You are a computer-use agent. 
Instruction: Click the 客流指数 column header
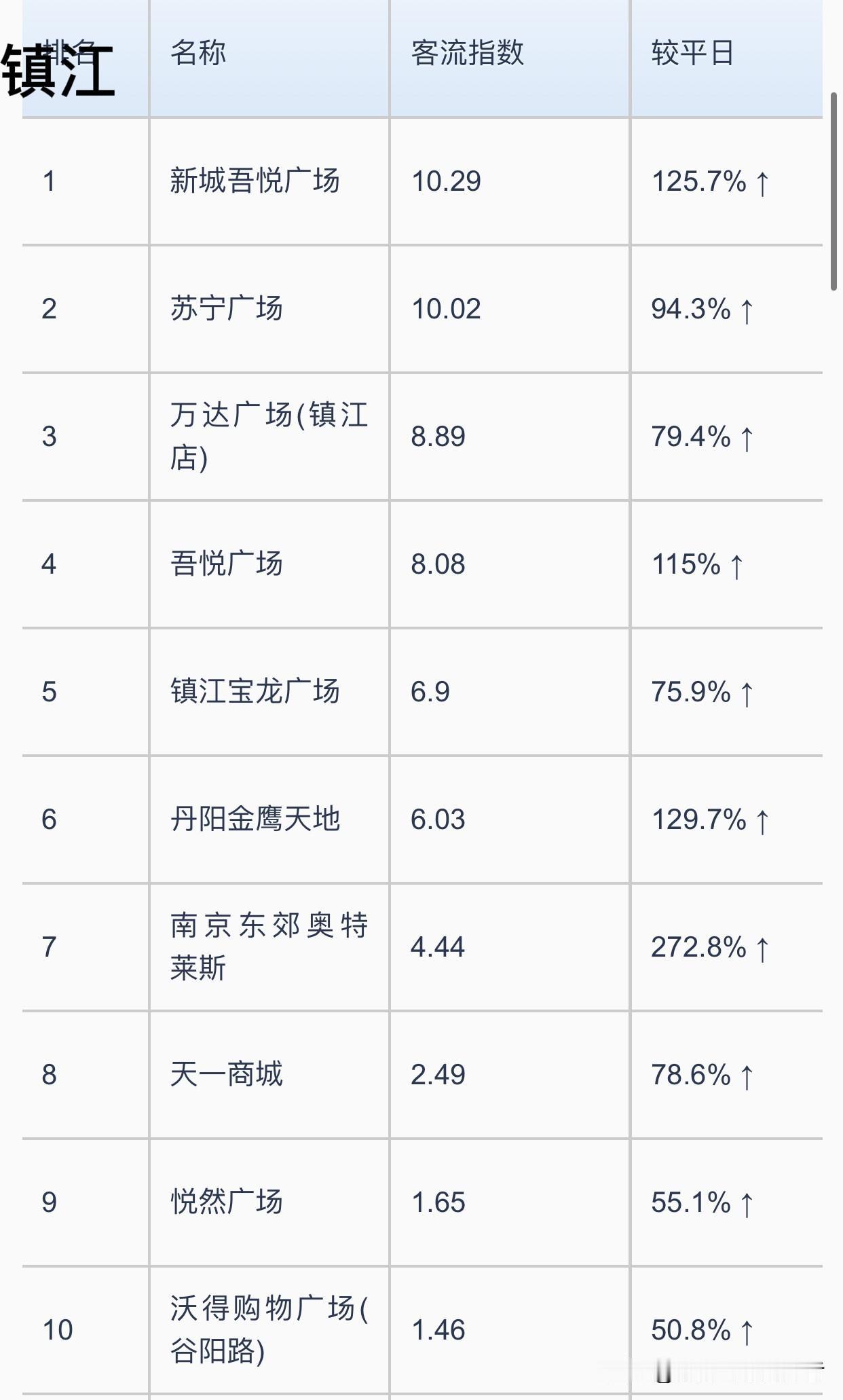coord(467,53)
